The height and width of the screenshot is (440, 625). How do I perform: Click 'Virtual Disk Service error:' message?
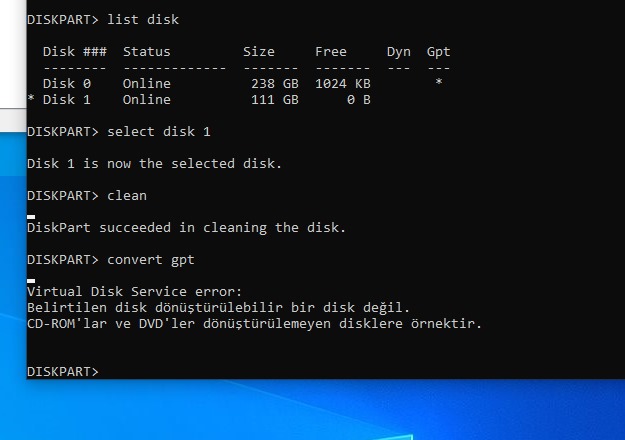point(135,292)
